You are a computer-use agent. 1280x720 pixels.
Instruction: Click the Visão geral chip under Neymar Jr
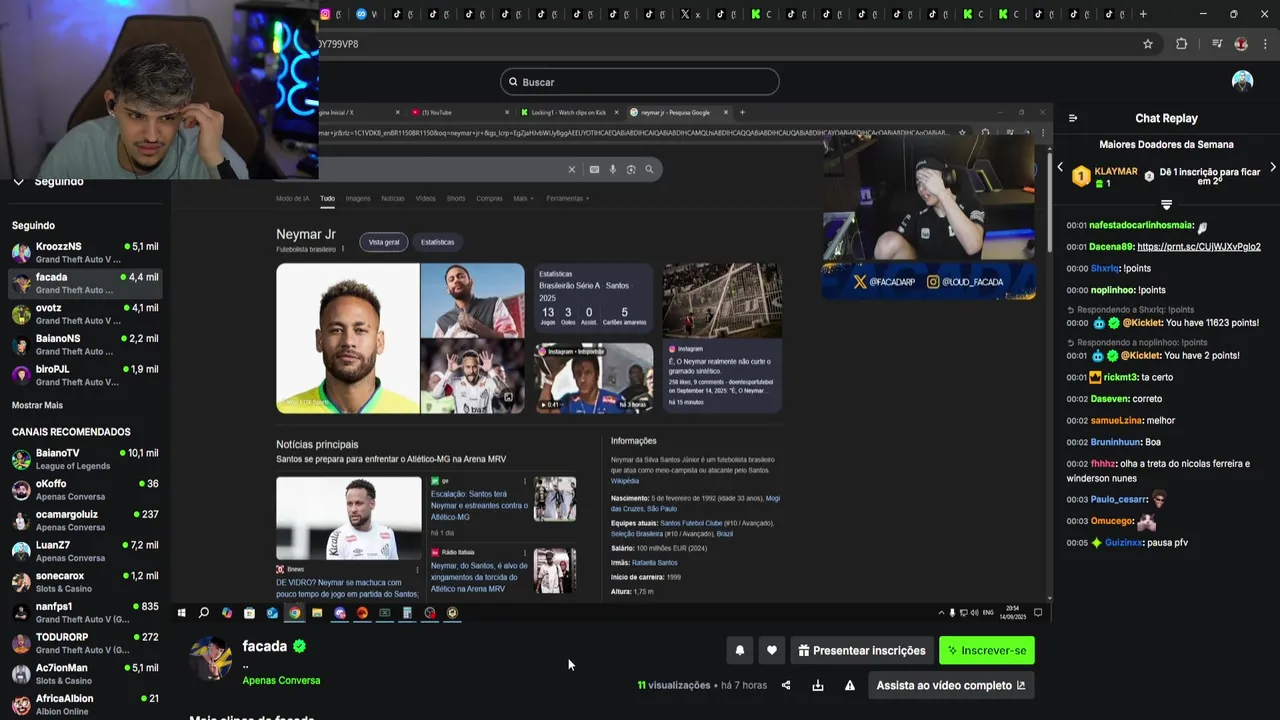point(384,242)
